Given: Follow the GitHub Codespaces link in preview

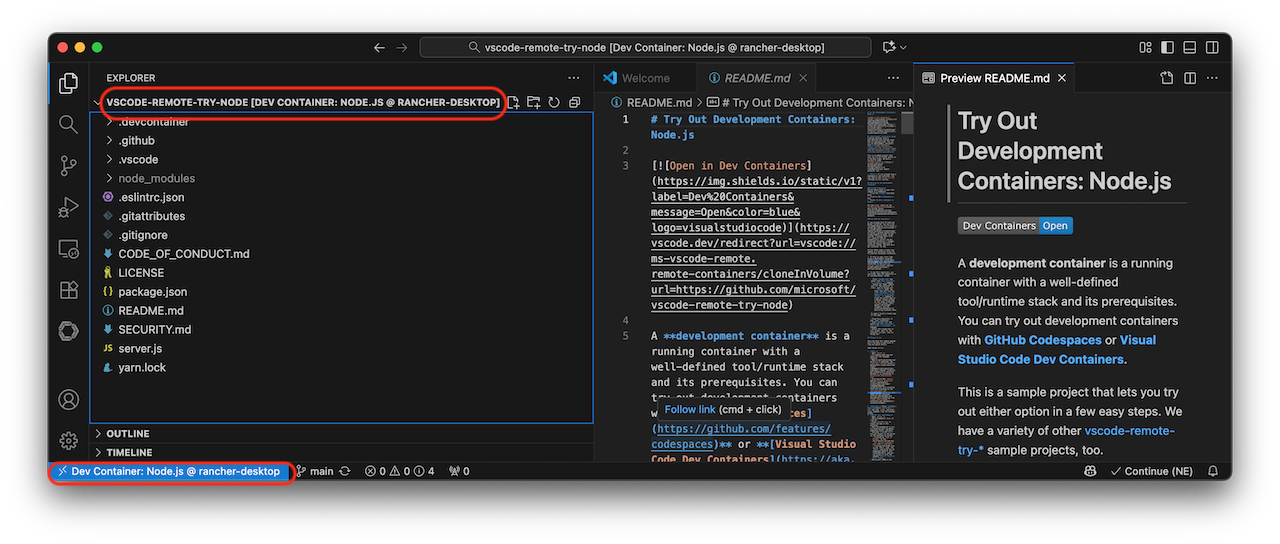Looking at the screenshot, I should (1043, 340).
